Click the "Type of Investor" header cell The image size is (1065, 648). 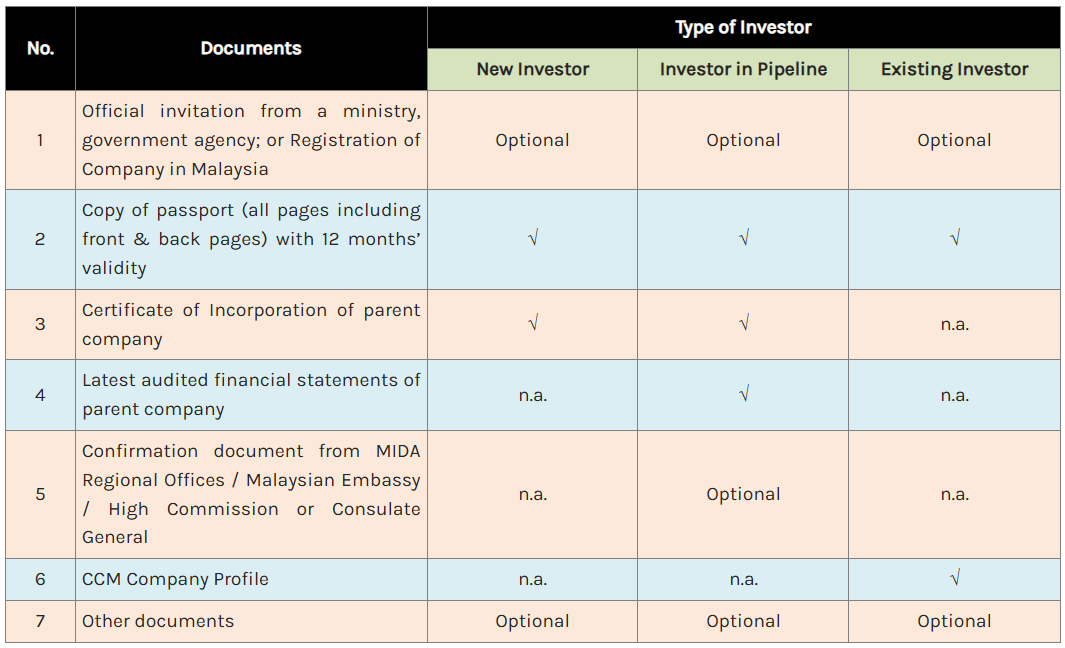click(743, 28)
